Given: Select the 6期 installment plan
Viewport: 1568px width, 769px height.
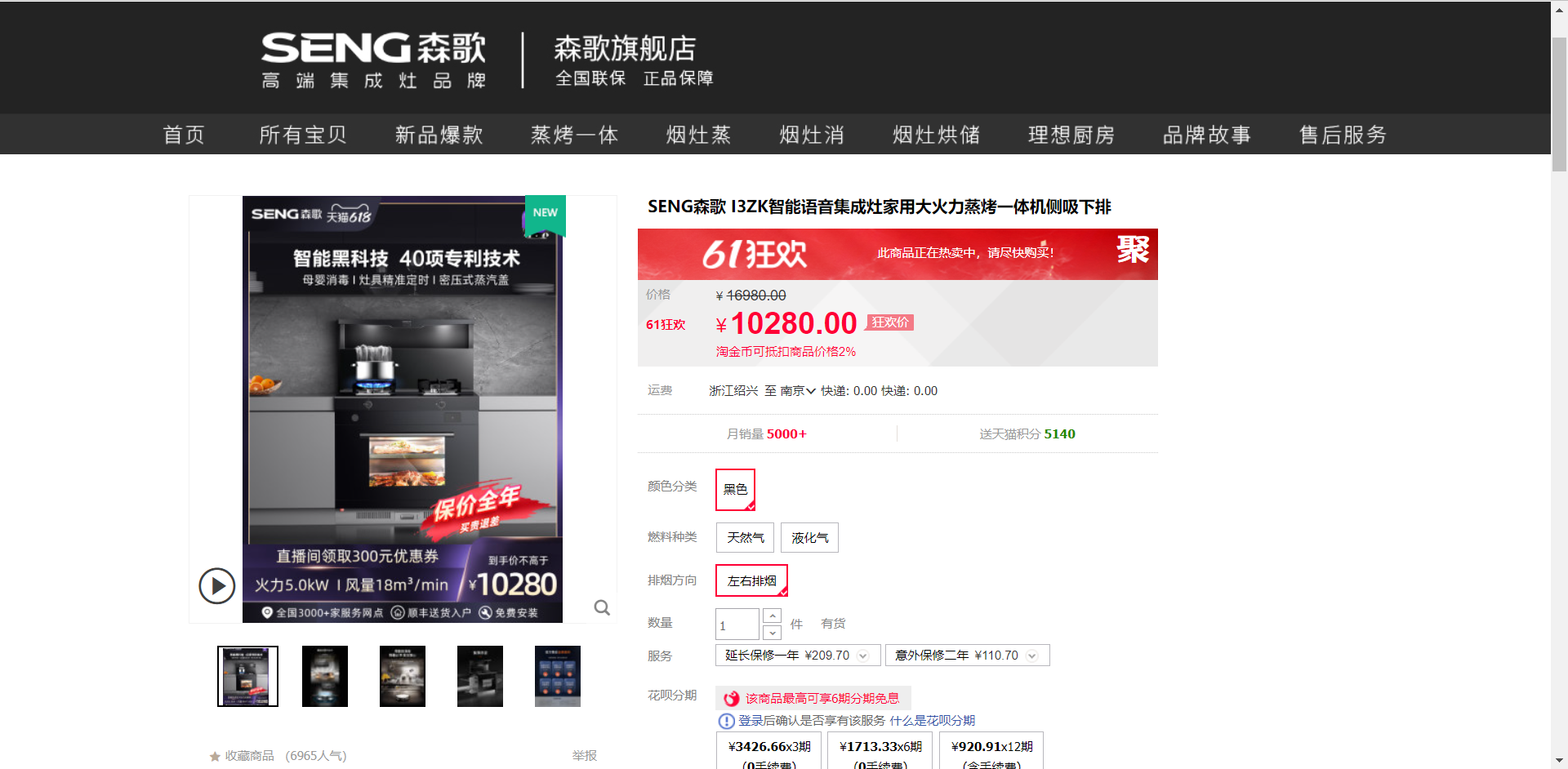Looking at the screenshot, I should pos(880,751).
